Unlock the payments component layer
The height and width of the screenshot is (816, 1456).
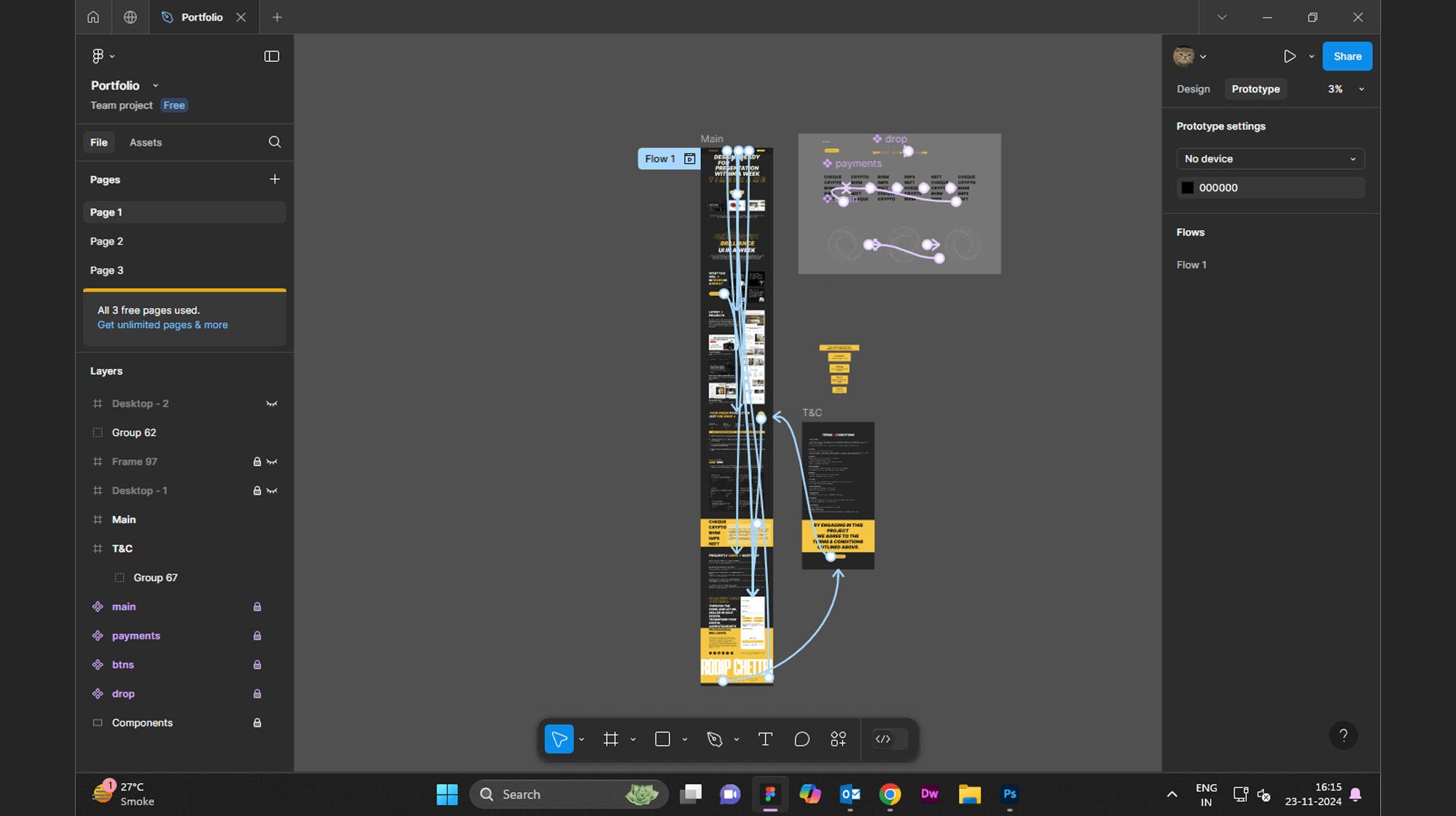point(257,635)
